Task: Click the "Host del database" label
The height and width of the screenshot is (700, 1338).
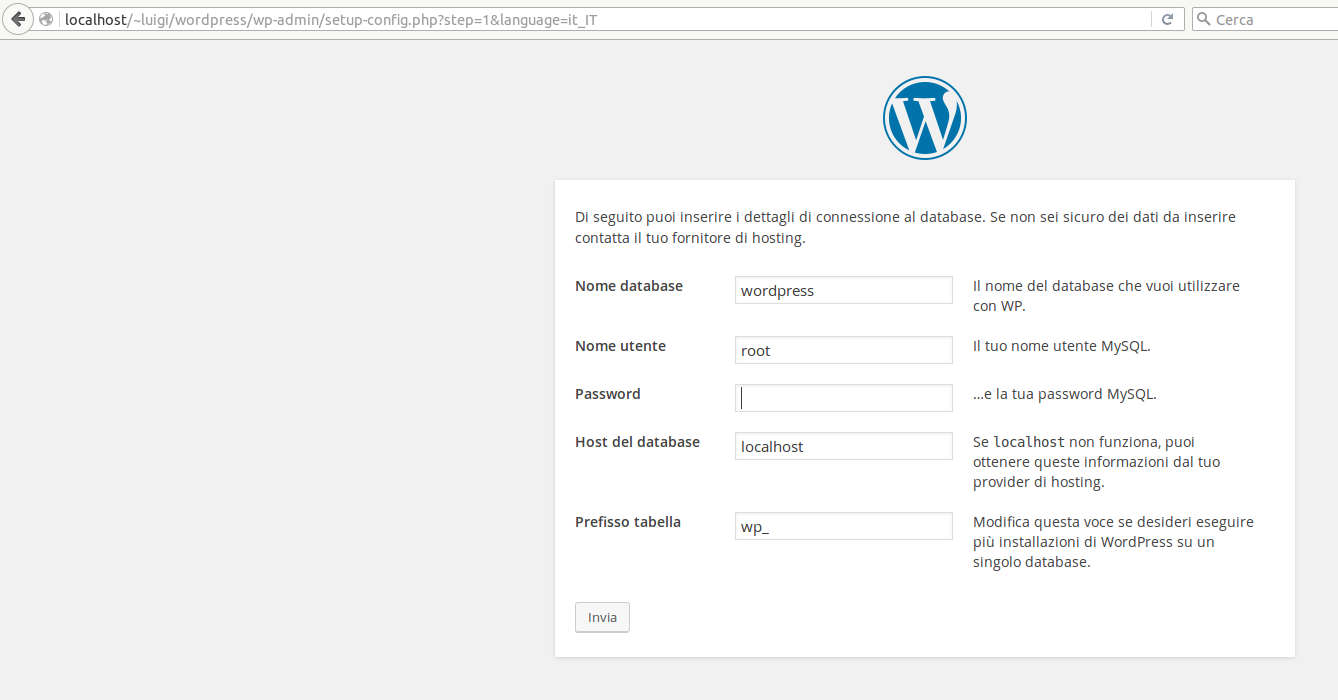Action: [x=637, y=442]
